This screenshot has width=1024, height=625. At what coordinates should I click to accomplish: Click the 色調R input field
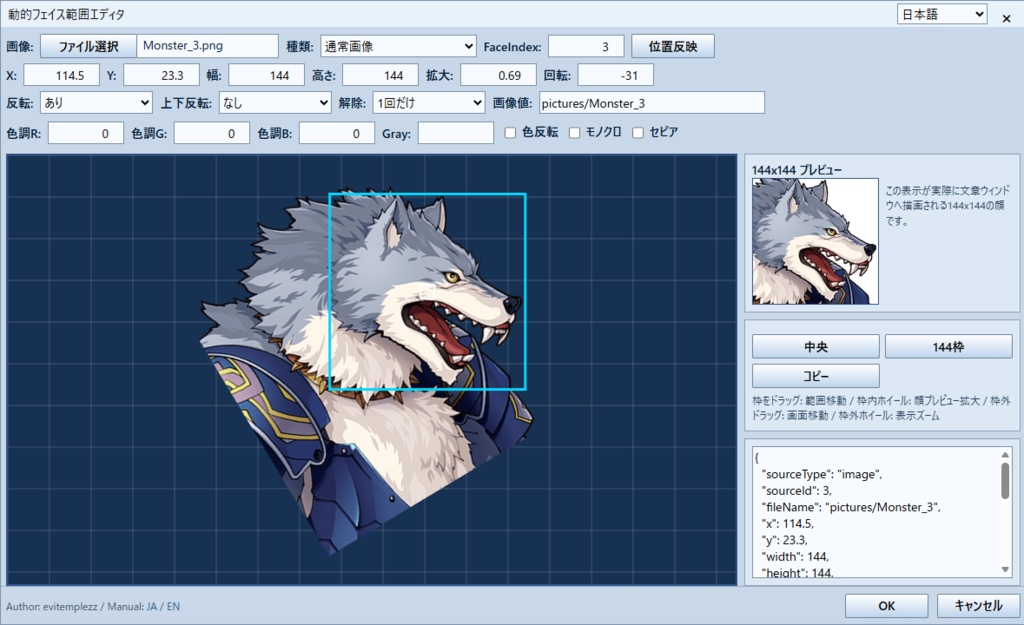(x=86, y=133)
